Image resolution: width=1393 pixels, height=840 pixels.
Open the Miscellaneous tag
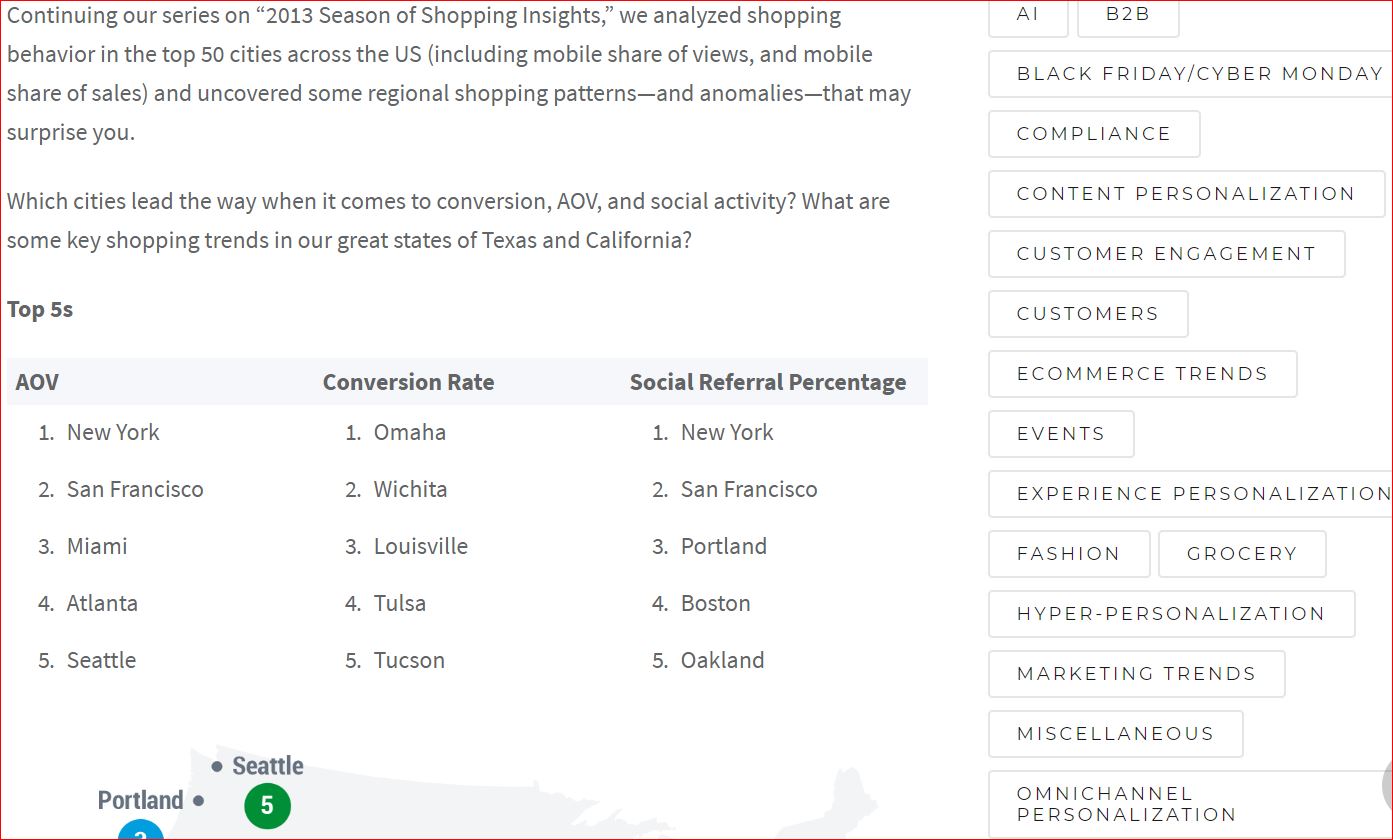[x=1115, y=734]
